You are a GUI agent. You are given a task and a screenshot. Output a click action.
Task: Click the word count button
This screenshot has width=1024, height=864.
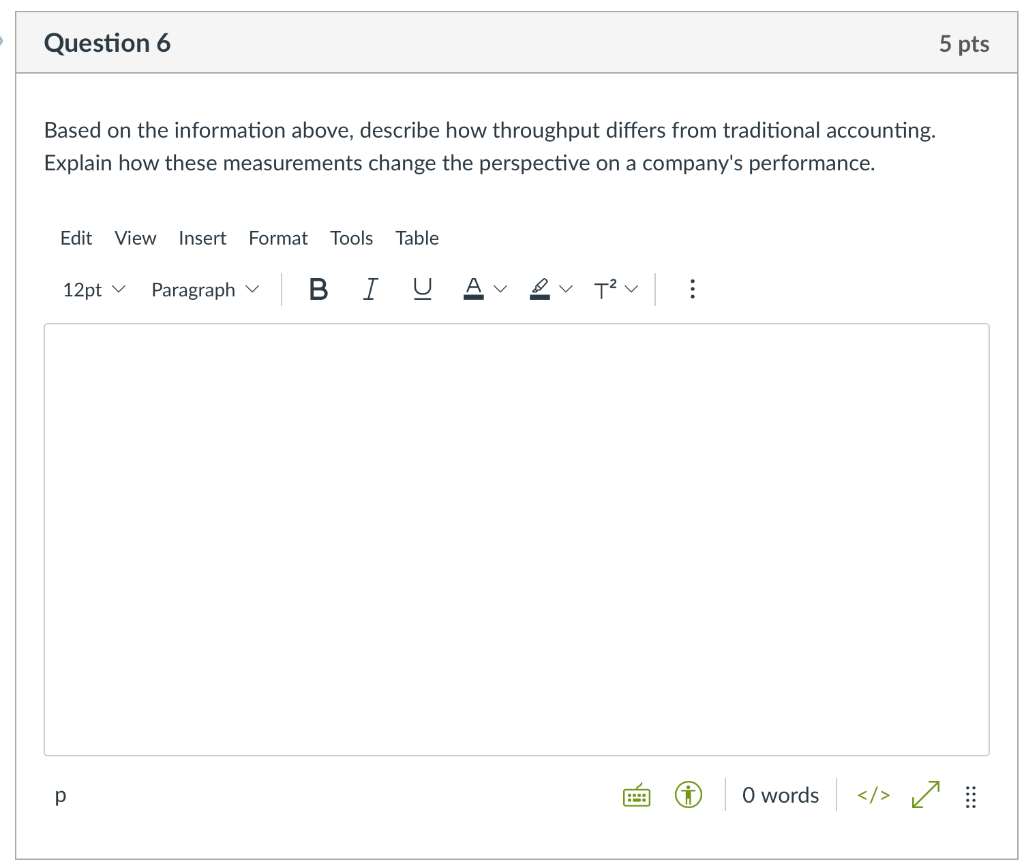[780, 796]
